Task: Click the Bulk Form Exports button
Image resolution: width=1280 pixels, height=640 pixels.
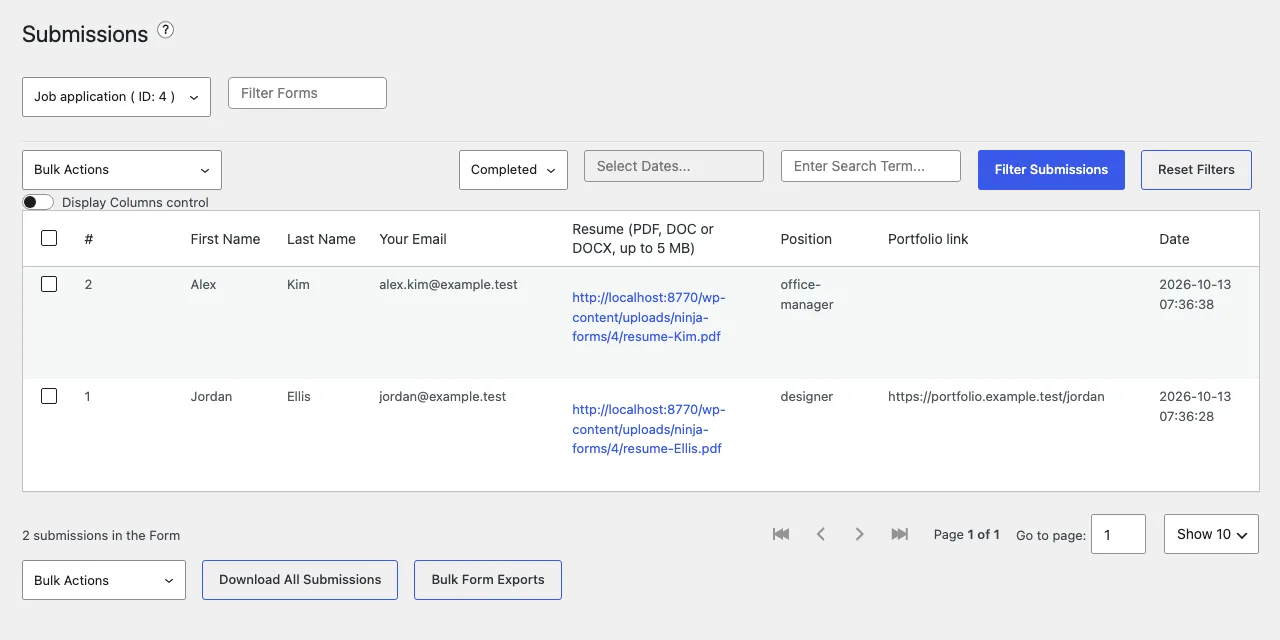Action: click(x=488, y=580)
